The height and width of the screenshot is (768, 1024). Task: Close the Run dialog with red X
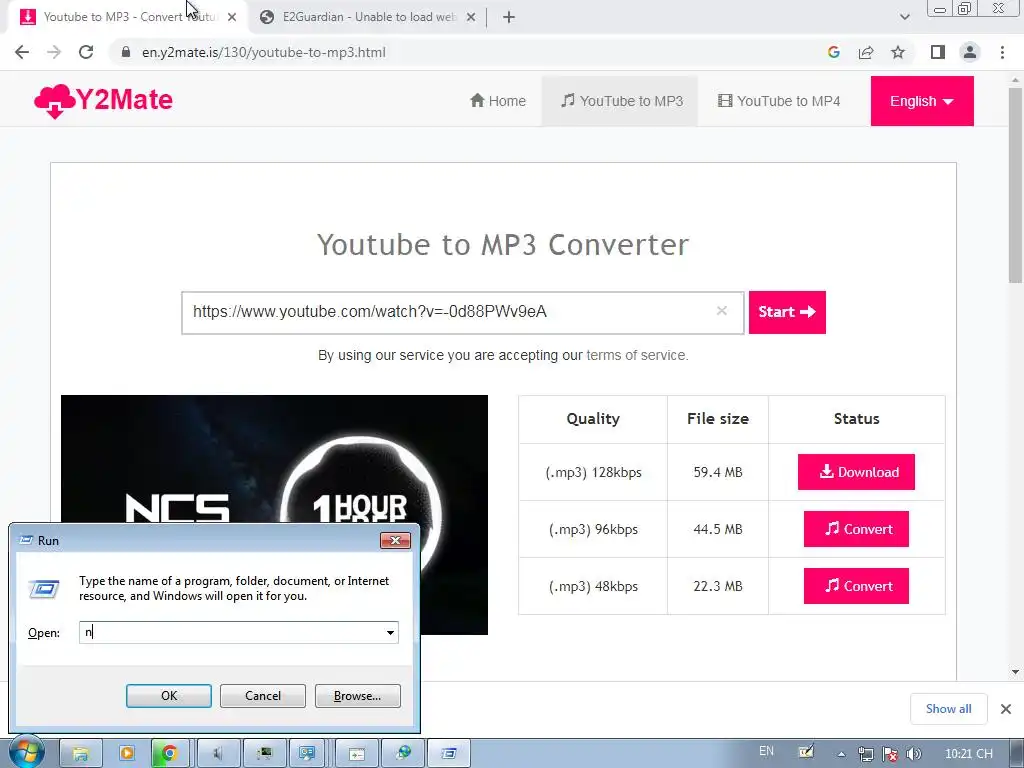coord(395,540)
